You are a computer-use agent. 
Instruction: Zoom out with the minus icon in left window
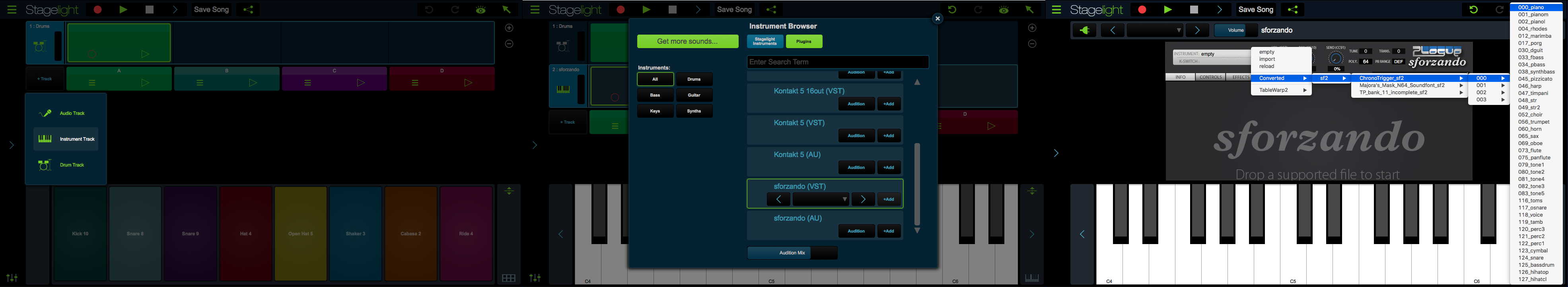510,44
